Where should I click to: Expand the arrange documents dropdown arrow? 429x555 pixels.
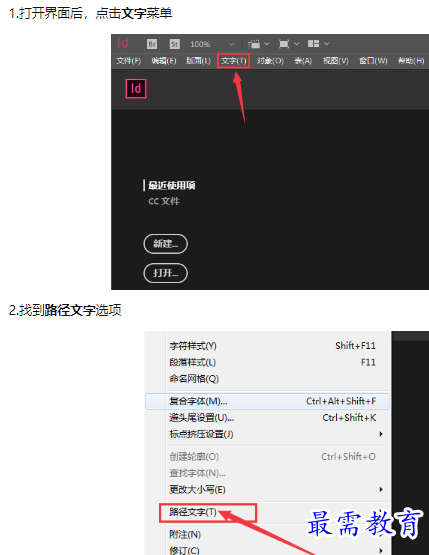tap(327, 44)
